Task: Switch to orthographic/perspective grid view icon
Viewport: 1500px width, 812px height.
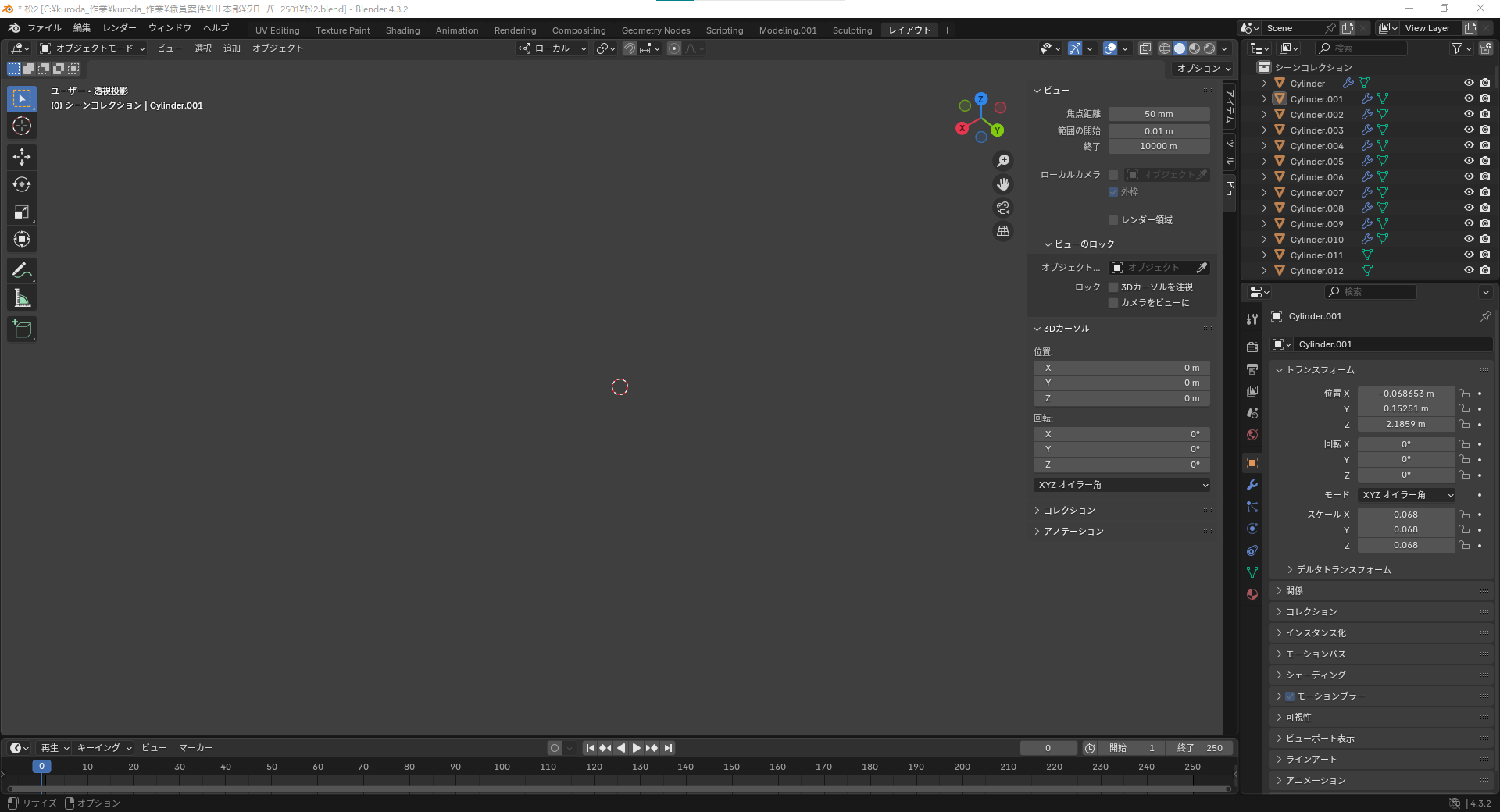Action: (x=1003, y=231)
